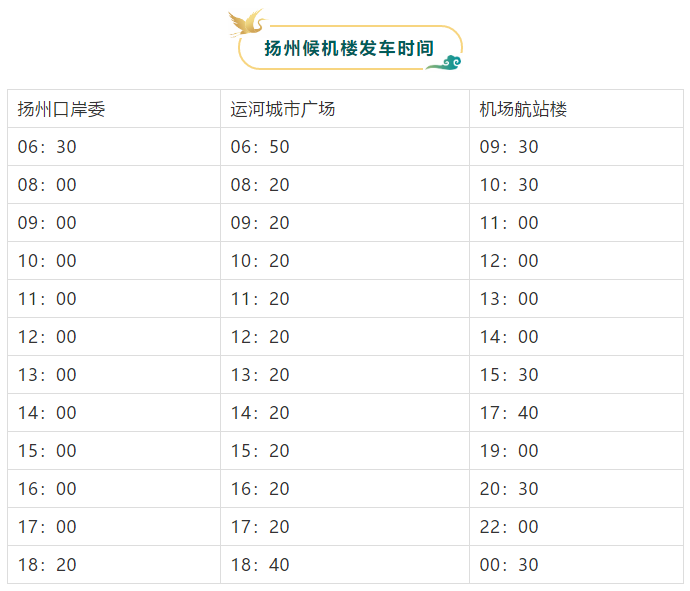The width and height of the screenshot is (690, 591).
Task: Select the 10:30 cell
Action: [x=576, y=185]
